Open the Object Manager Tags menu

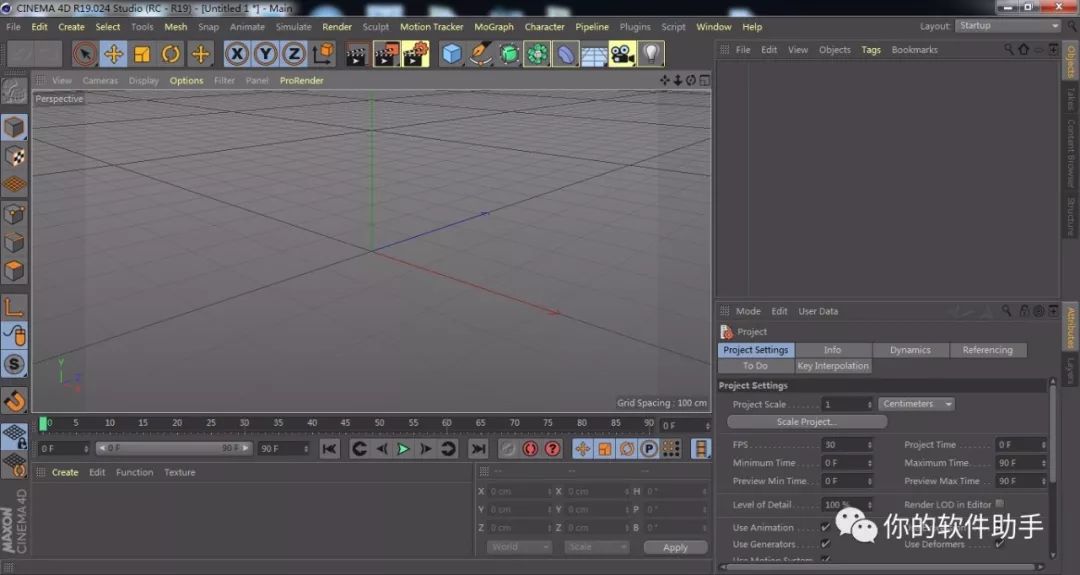coord(871,50)
